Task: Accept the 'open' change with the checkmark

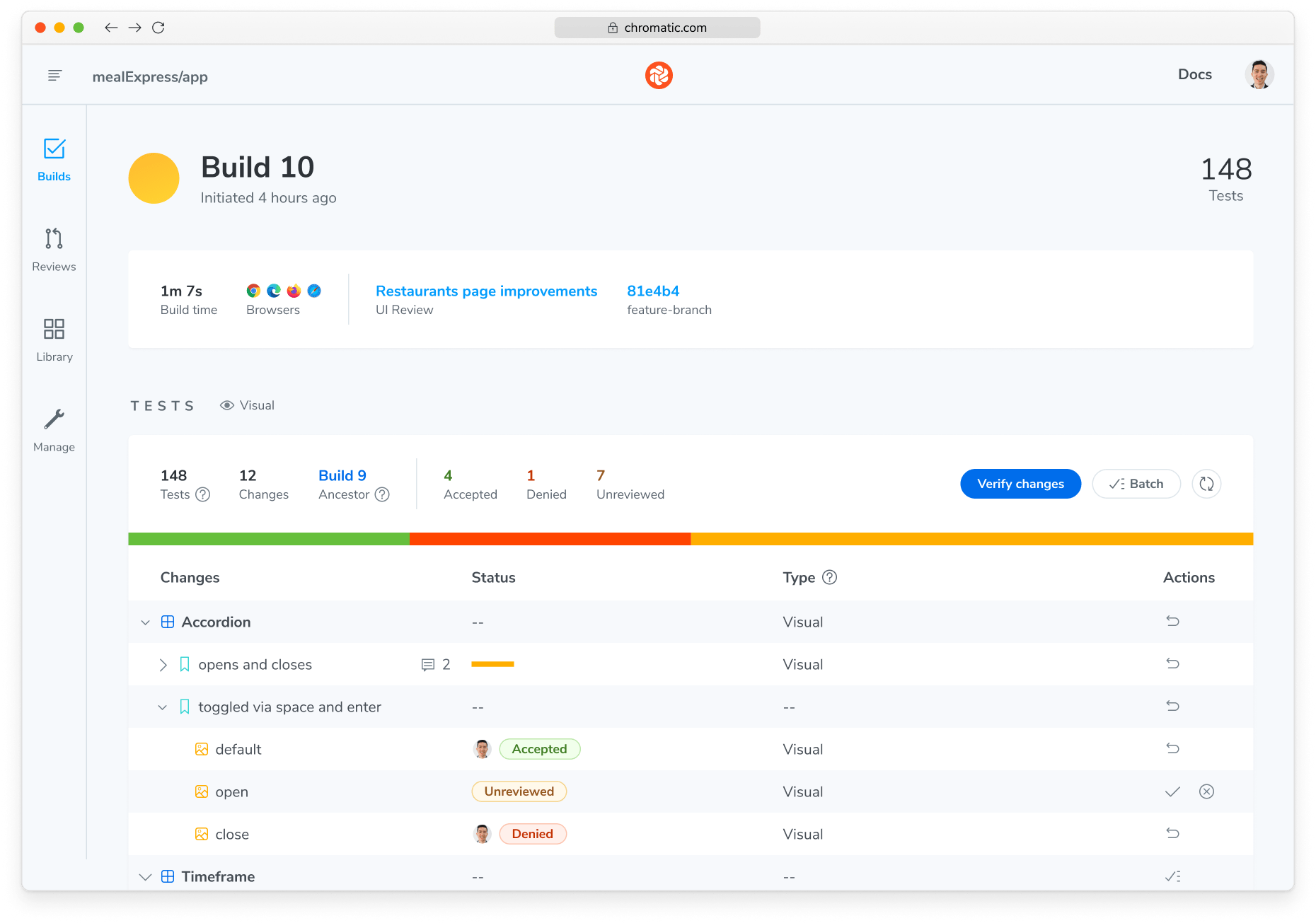Action: point(1172,791)
